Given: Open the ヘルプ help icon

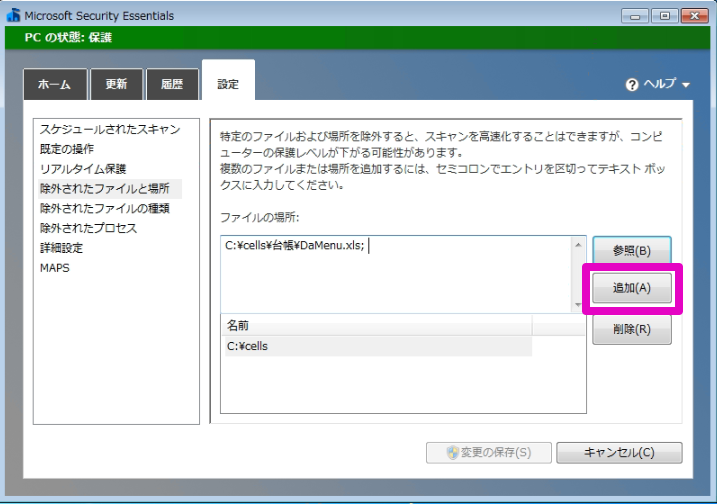Looking at the screenshot, I should tap(631, 85).
